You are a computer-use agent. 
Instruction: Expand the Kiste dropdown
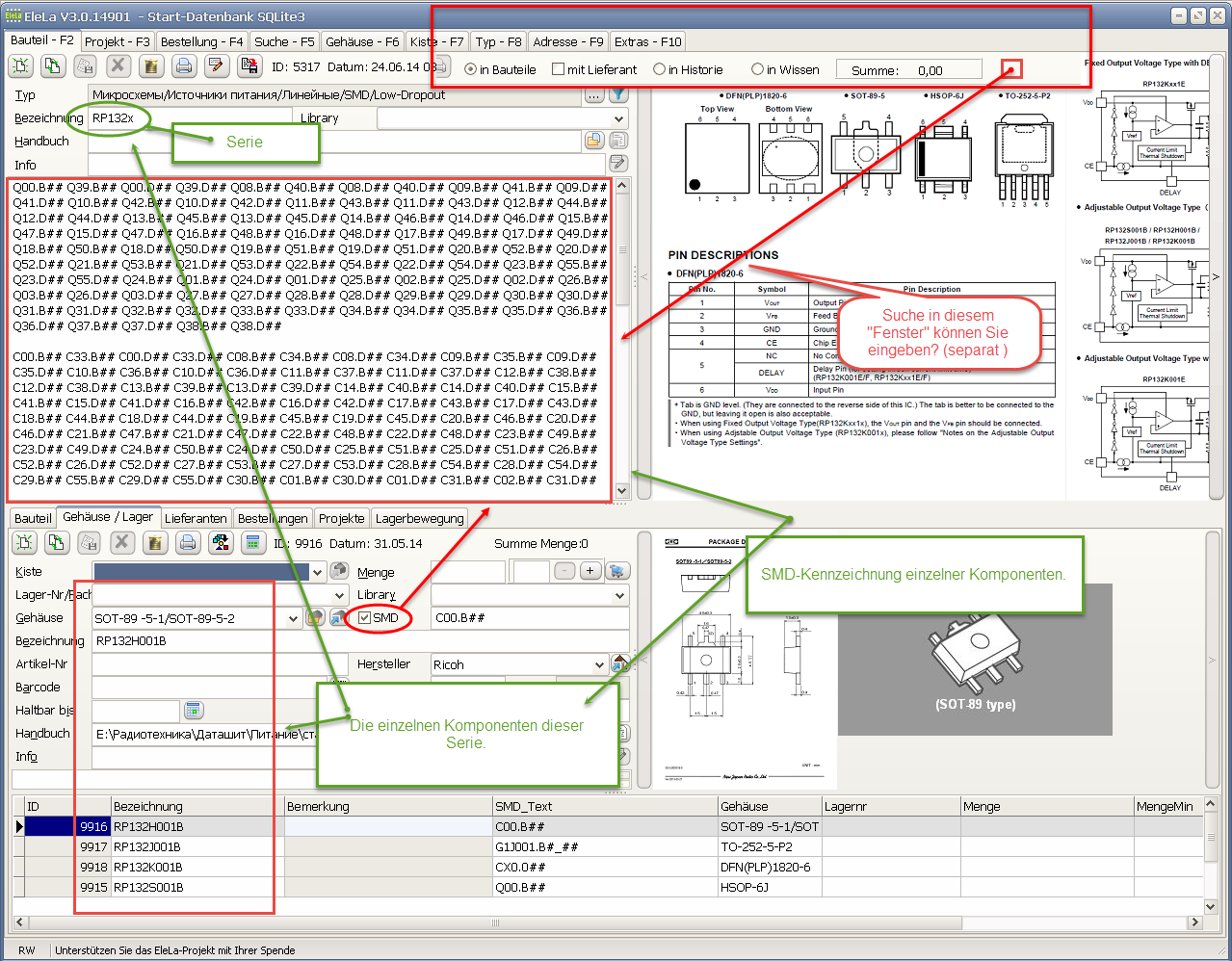click(318, 572)
